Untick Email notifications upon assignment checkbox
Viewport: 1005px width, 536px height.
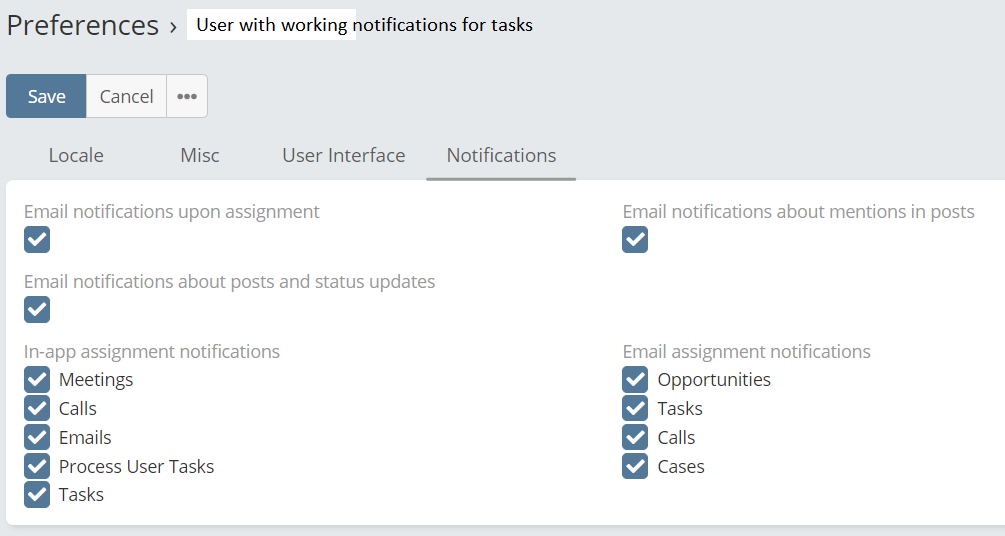pos(37,240)
